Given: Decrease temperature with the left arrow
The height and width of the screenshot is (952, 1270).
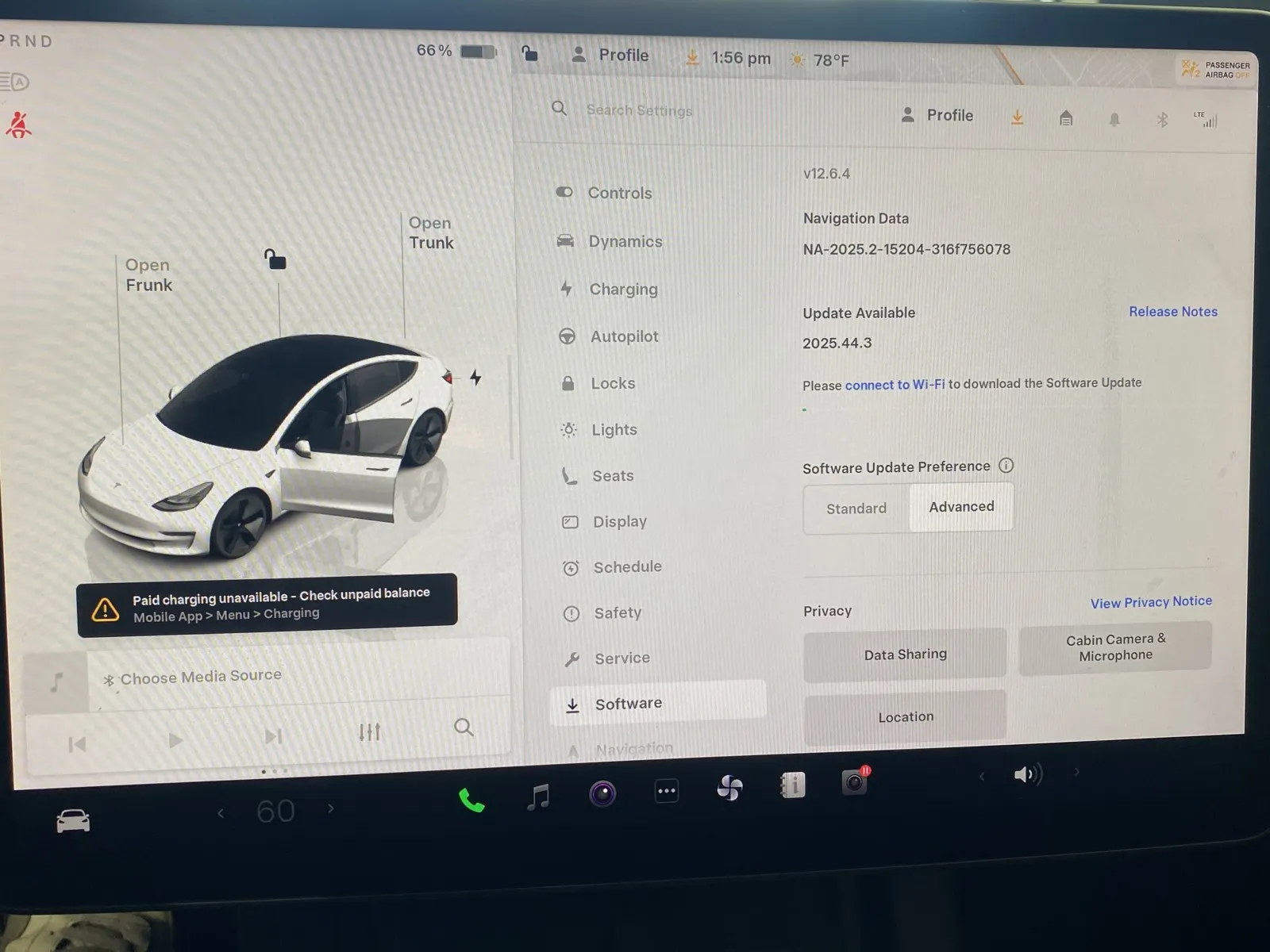Looking at the screenshot, I should 221,812.
